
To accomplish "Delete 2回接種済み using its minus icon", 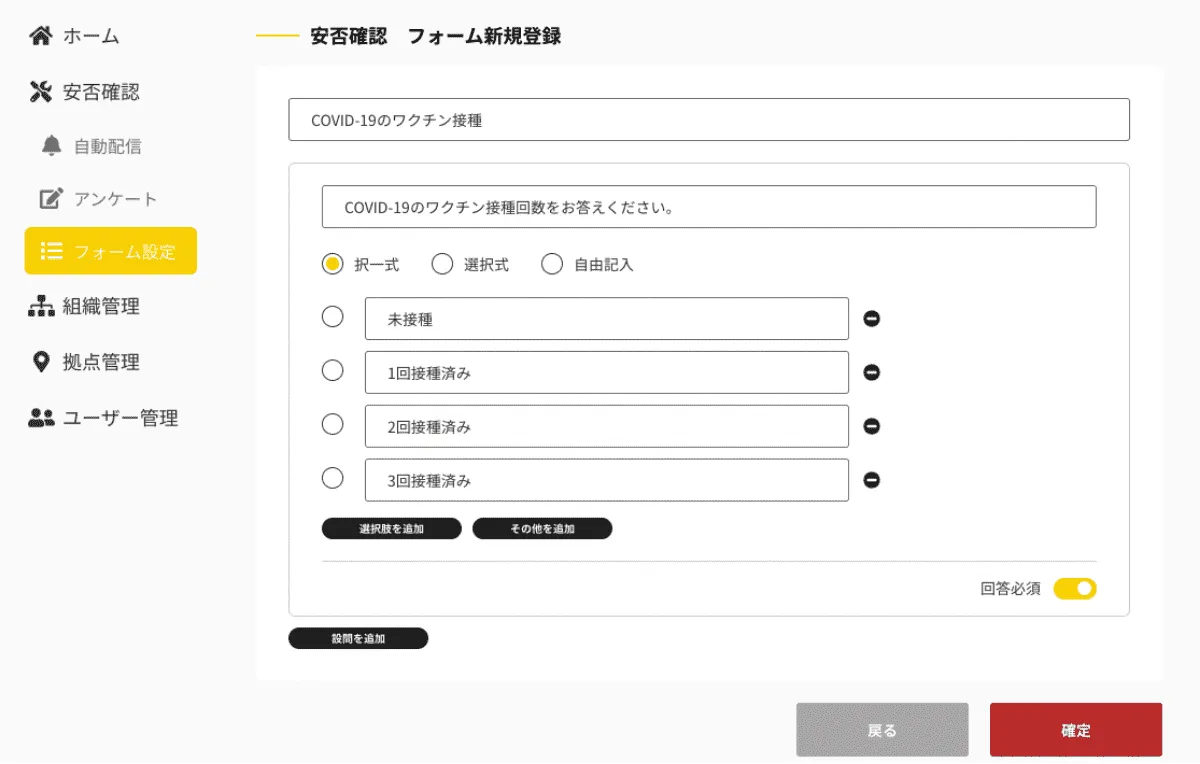I will [x=872, y=426].
